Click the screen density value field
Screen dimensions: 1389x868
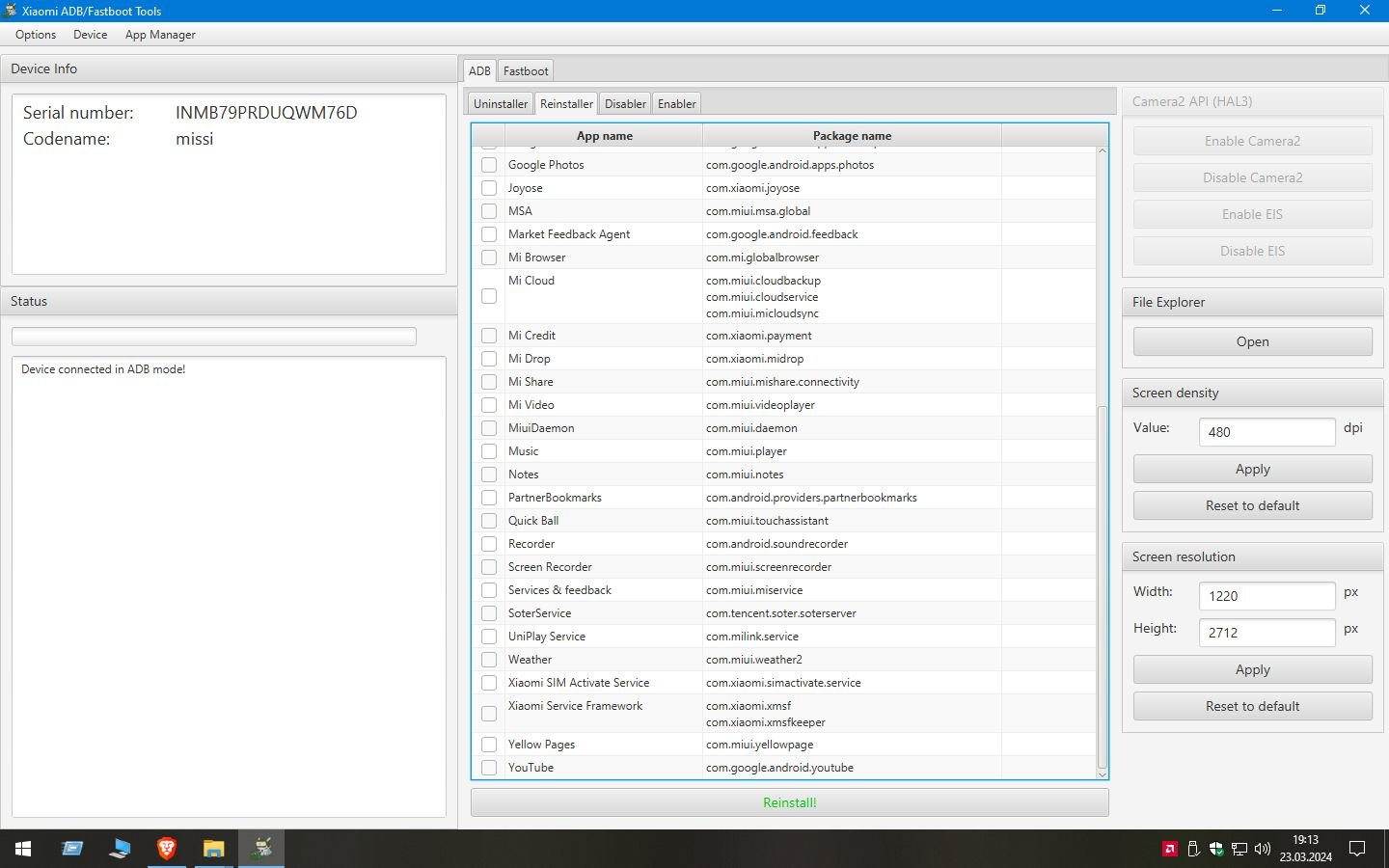coord(1266,432)
